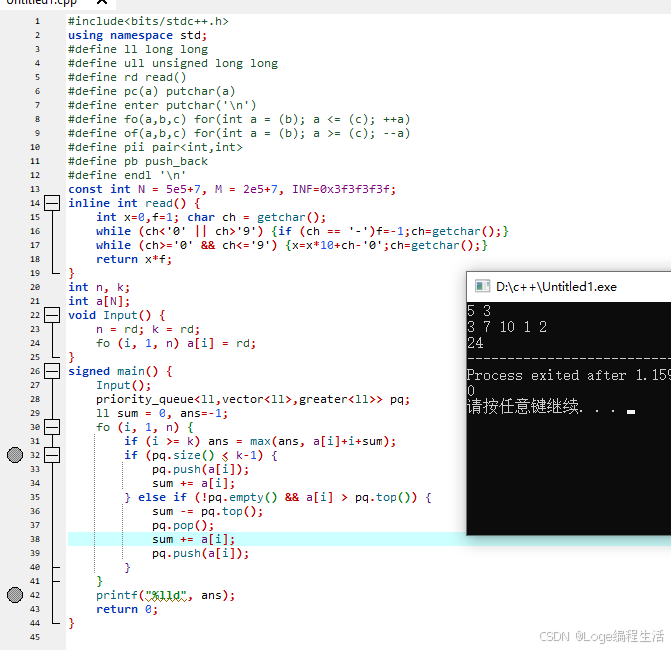671x650 pixels.
Task: Click the D:\c++\Untitled1.exe console title bar
Action: click(x=569, y=287)
